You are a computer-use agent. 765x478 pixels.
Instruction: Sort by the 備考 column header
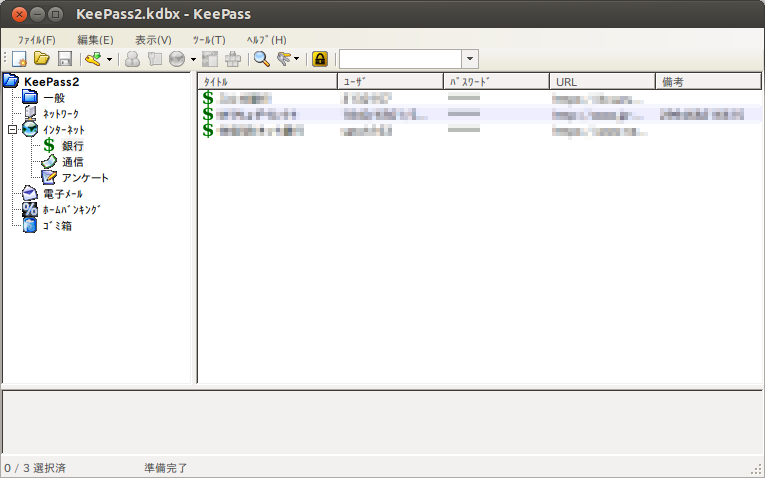coord(708,81)
